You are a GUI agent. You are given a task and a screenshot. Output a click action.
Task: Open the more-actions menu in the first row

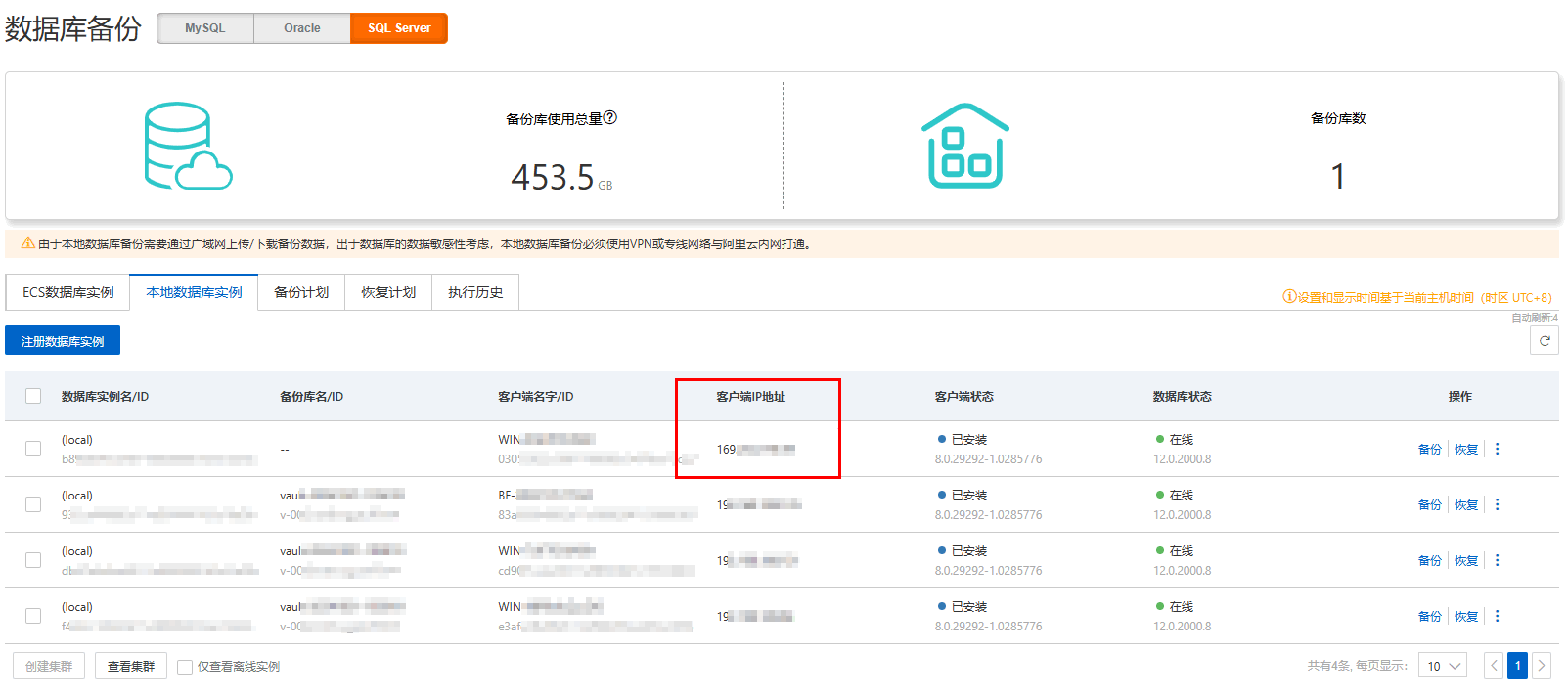(1497, 449)
